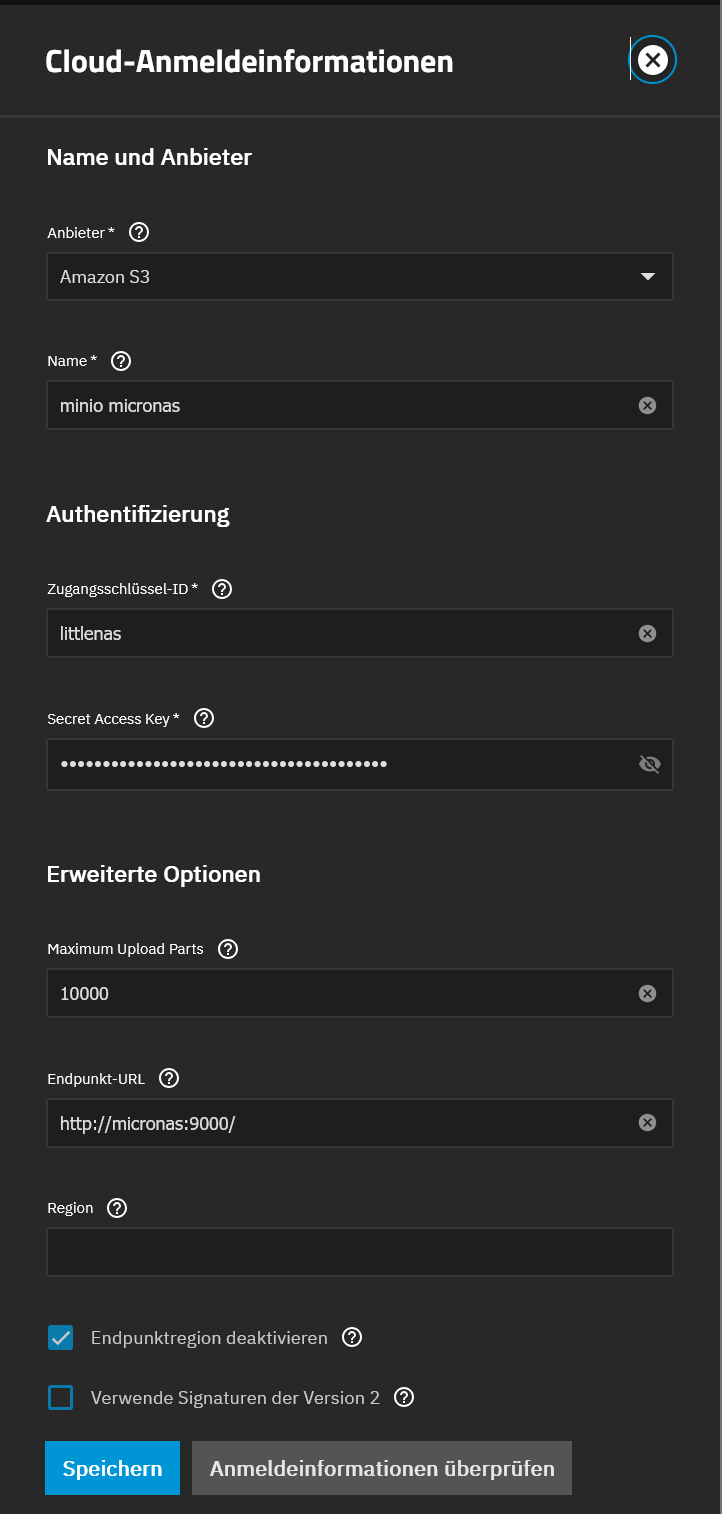Click the help icon next to Name
This screenshot has width=722, height=1514.
tap(120, 361)
